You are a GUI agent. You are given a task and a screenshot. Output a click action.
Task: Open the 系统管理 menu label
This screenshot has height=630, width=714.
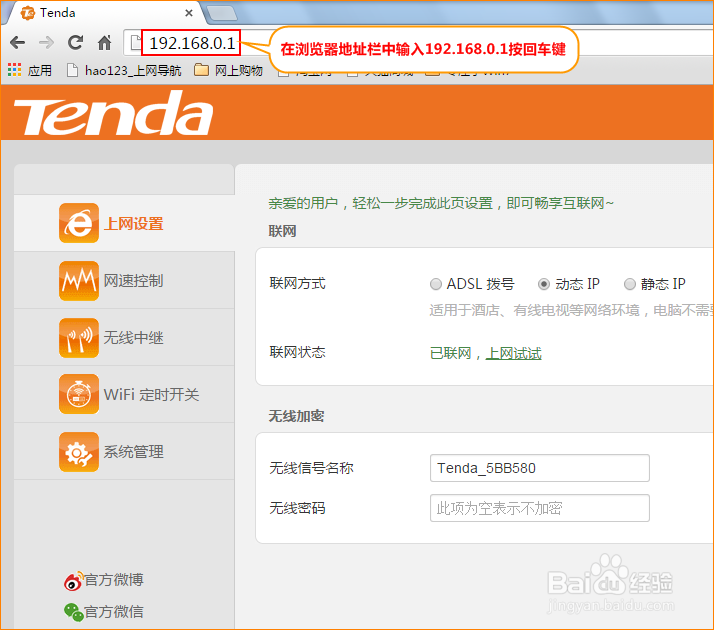[133, 452]
